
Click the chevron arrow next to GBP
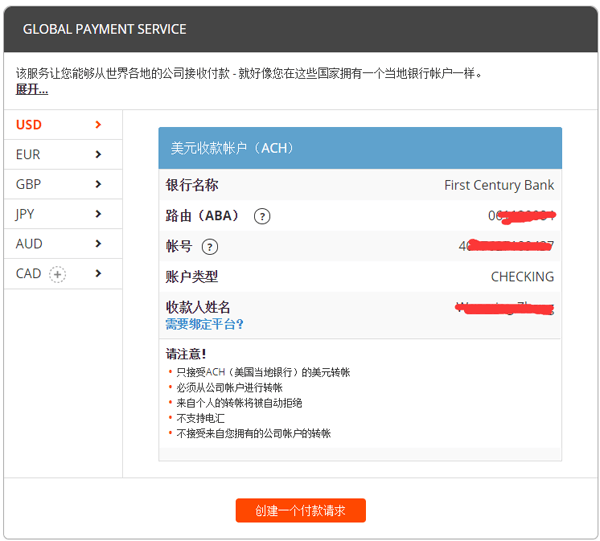tap(98, 184)
